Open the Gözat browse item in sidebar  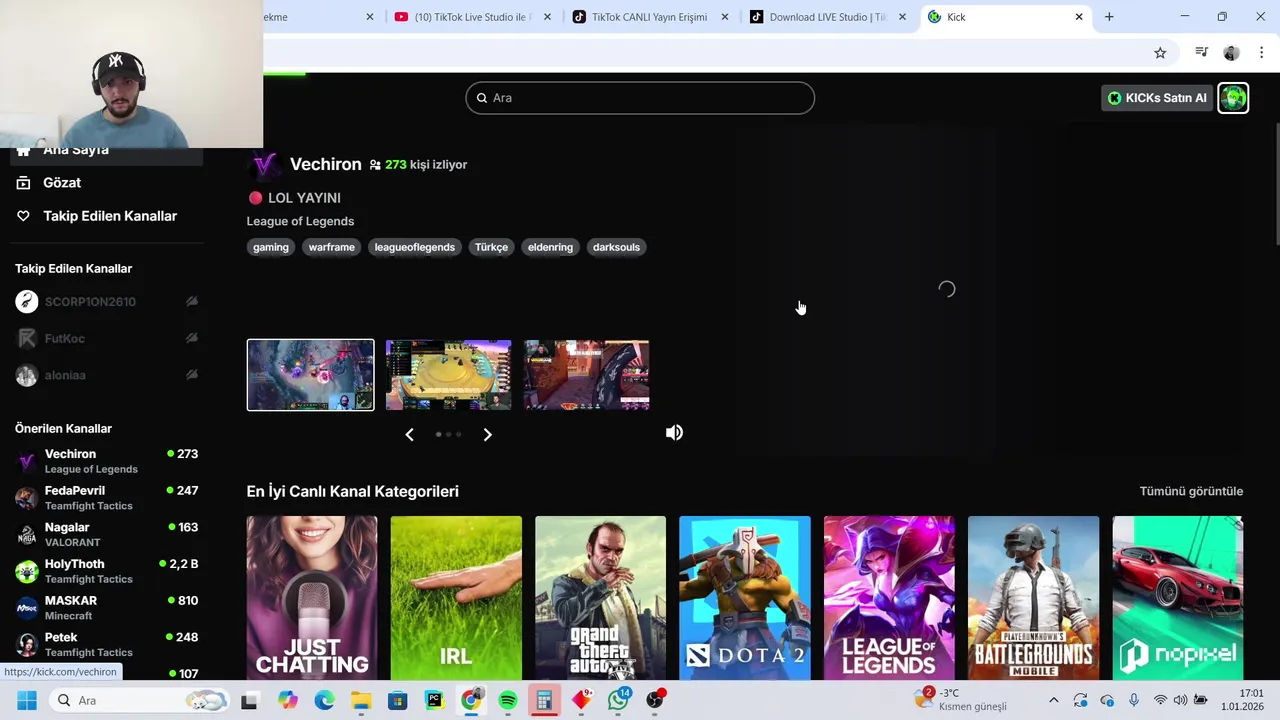62,183
